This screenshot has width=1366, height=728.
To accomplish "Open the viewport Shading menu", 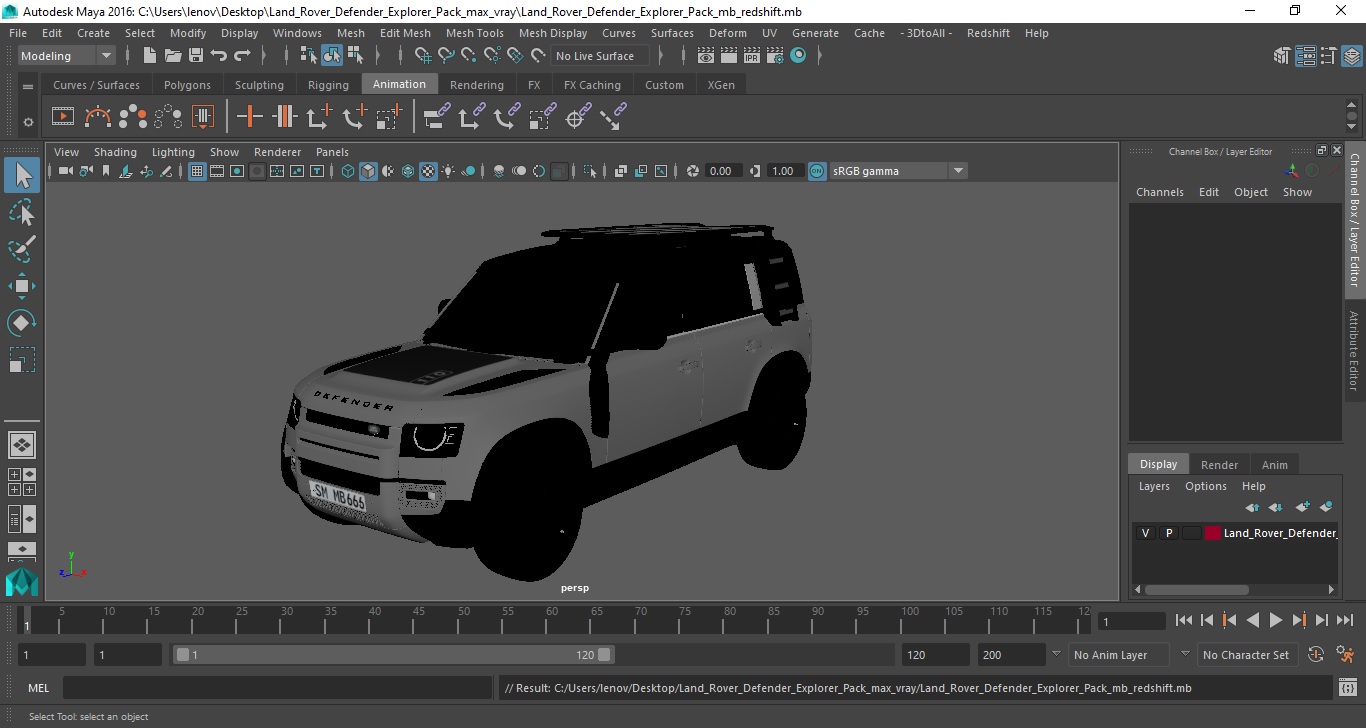I will (115, 152).
